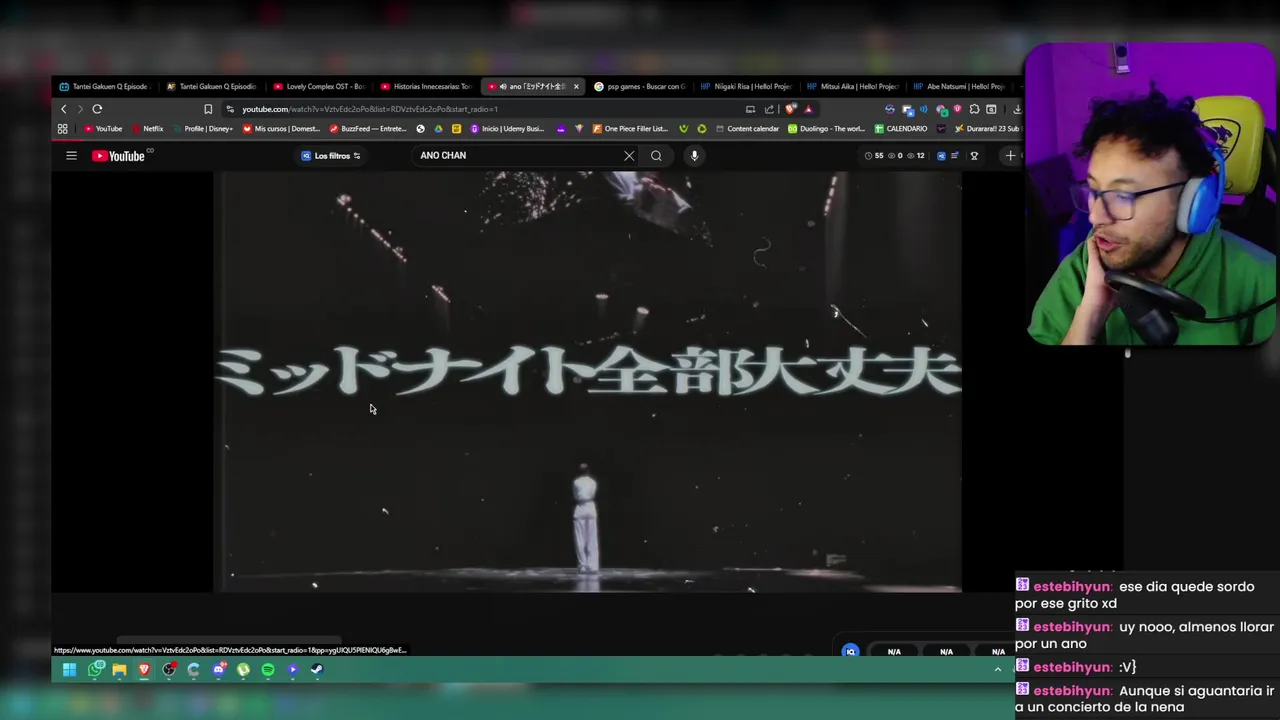Click the blue IQ badge below the video

tap(850, 651)
